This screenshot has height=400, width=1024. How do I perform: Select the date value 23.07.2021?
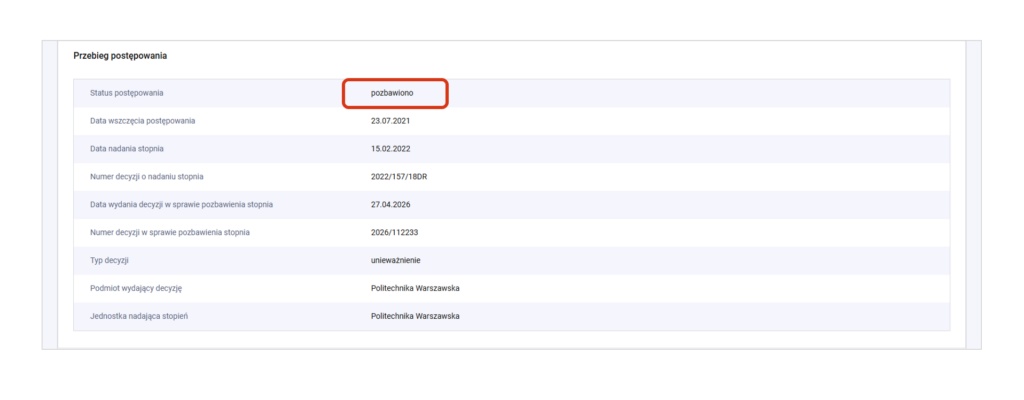coord(390,121)
